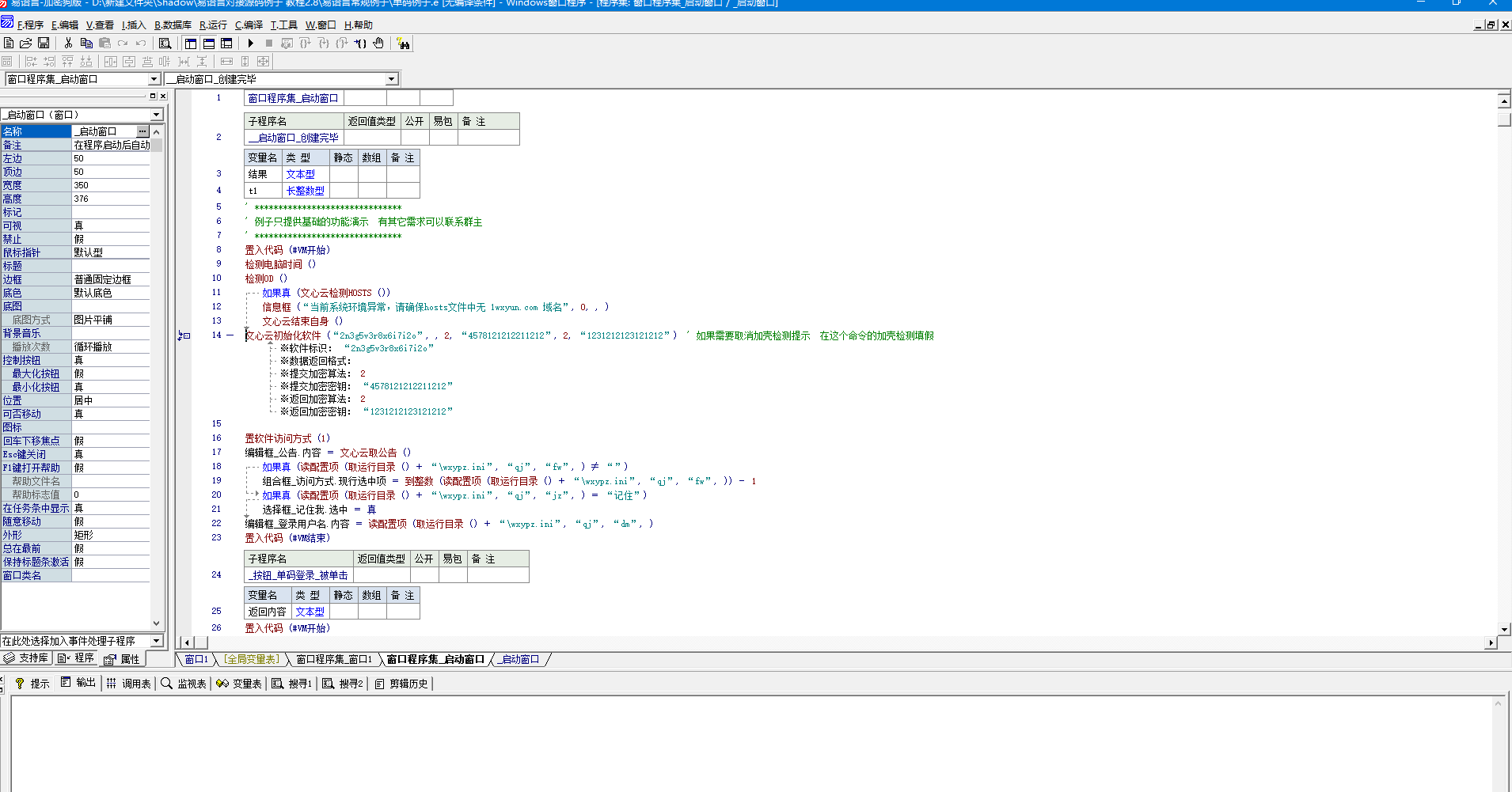Click the Open file toolbar icon
1512x792 pixels.
26,44
